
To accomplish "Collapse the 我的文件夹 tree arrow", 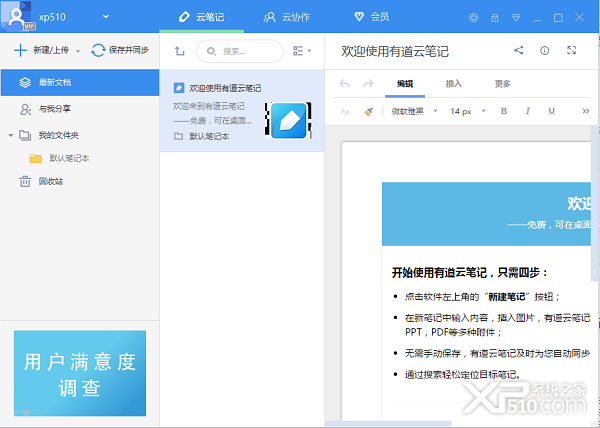I will [10, 135].
